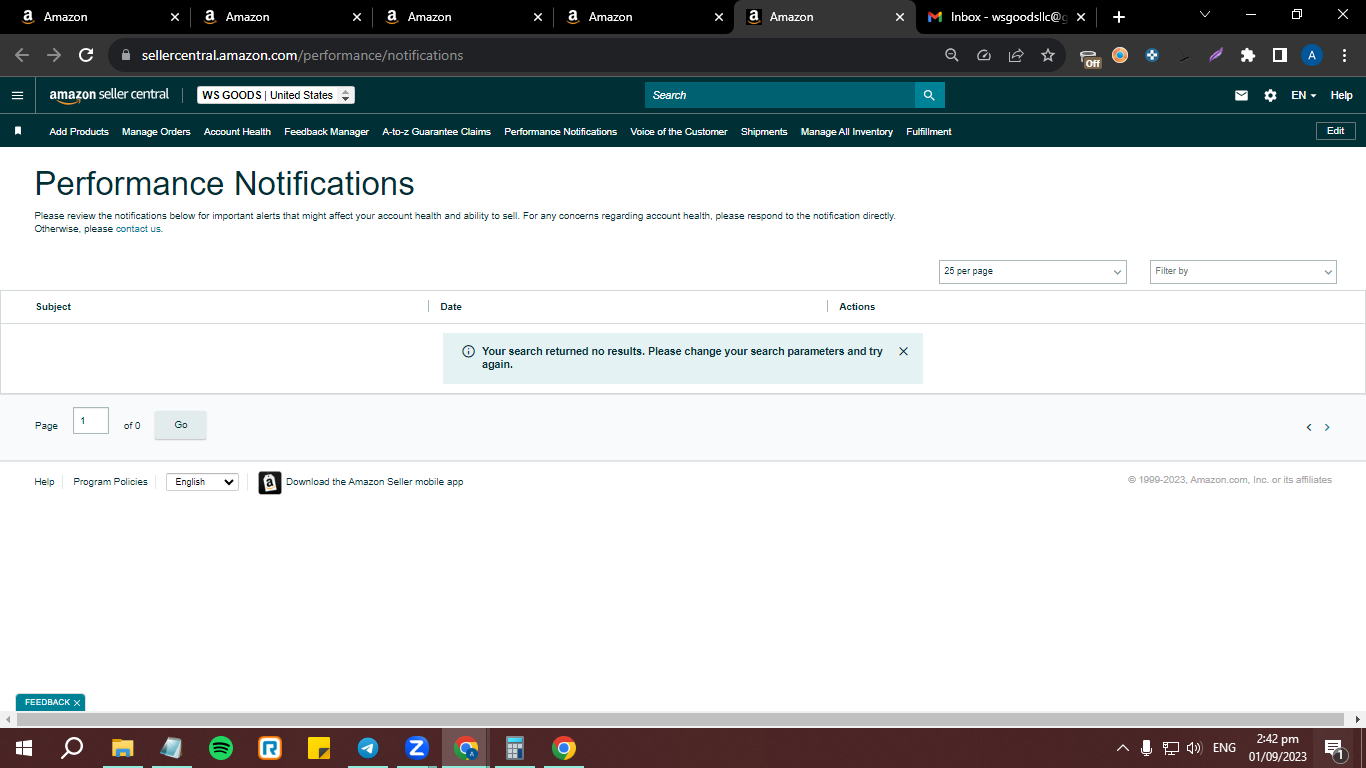
Task: Open the Seller Central settings gear
Action: click(x=1270, y=95)
